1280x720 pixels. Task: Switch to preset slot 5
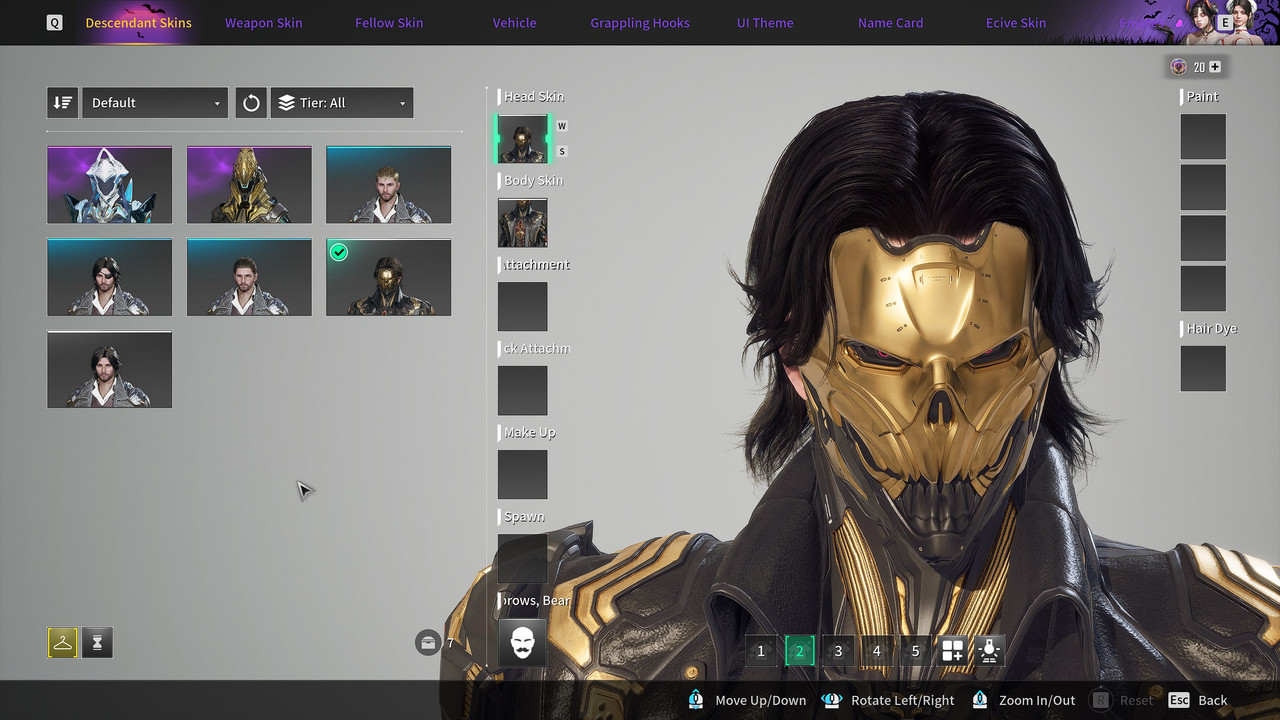click(915, 651)
